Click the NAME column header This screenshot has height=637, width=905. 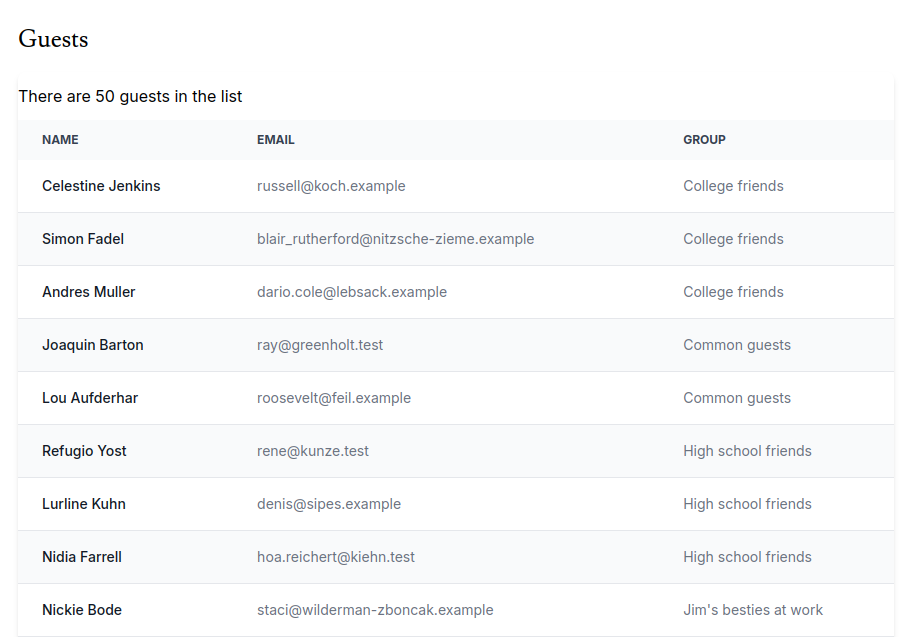pyautogui.click(x=60, y=140)
